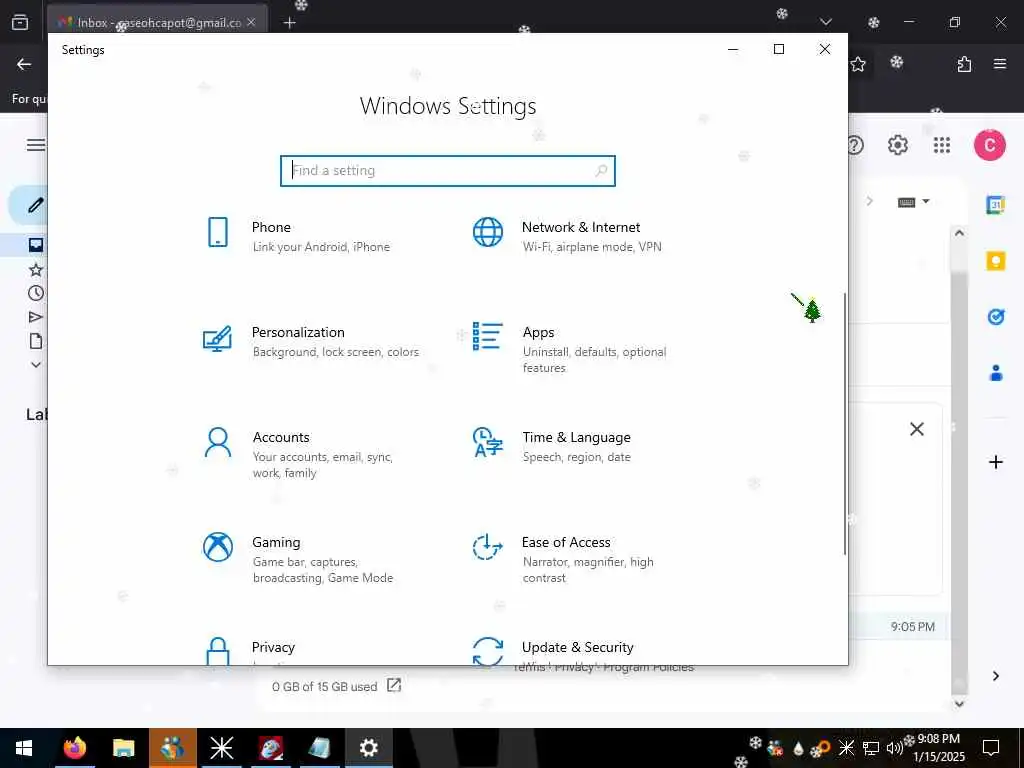
Task: Open Google Tasks side panel icon
Action: pos(996,317)
